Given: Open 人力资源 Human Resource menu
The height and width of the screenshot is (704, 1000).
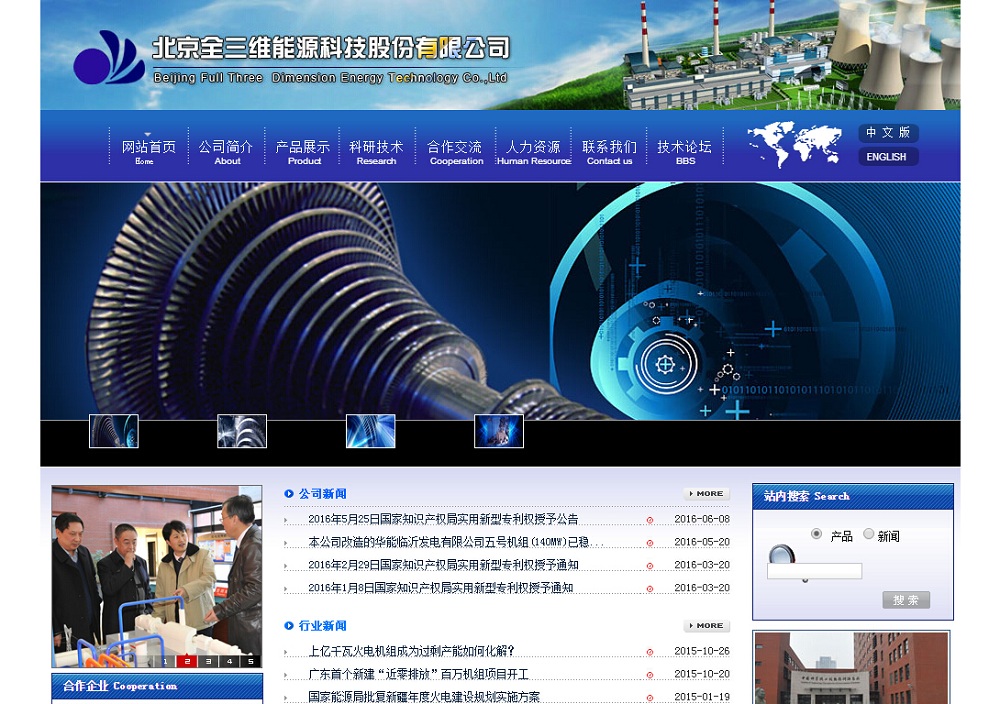Looking at the screenshot, I should click(533, 152).
